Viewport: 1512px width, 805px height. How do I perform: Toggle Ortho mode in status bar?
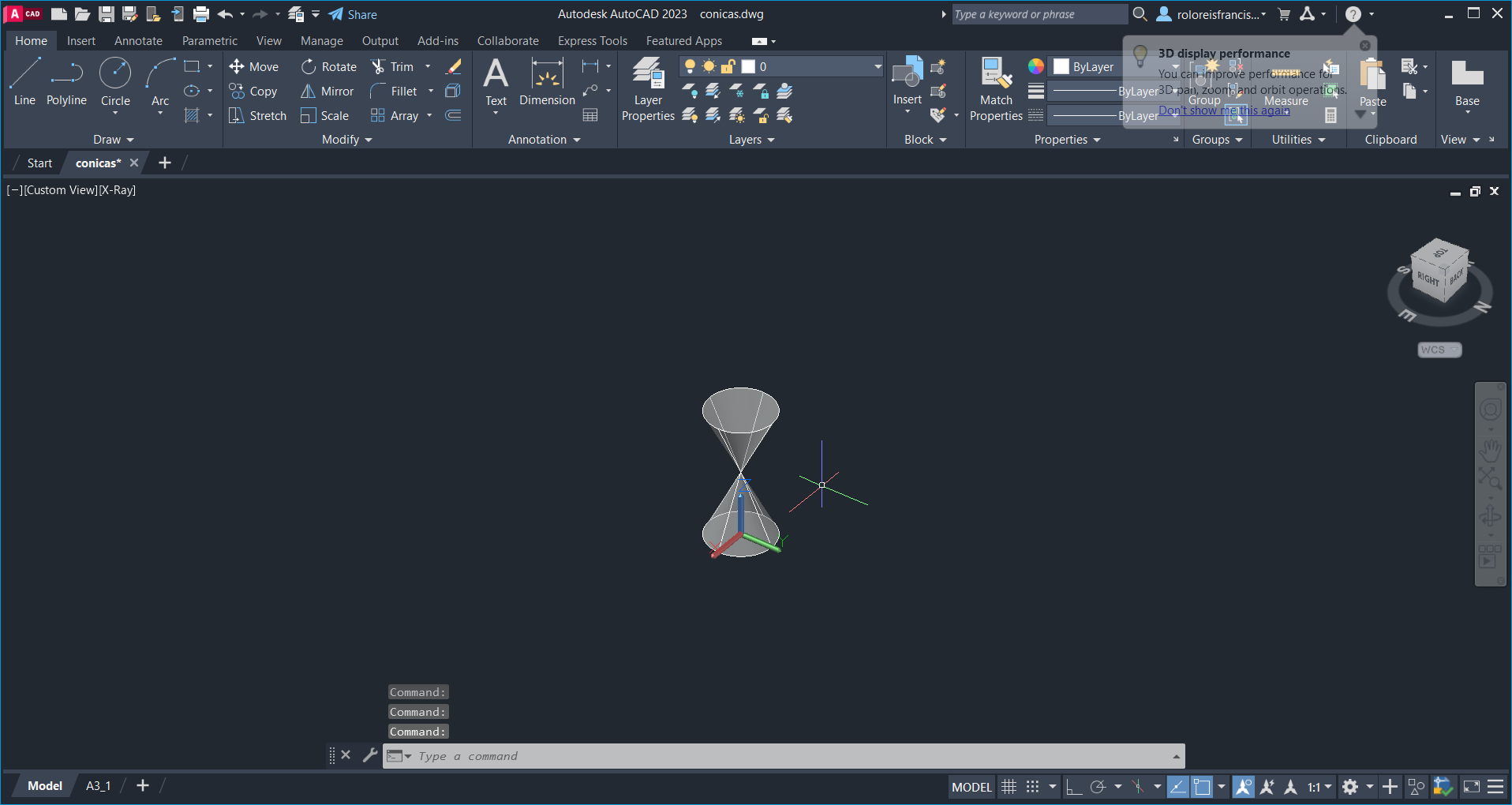pos(1073,787)
